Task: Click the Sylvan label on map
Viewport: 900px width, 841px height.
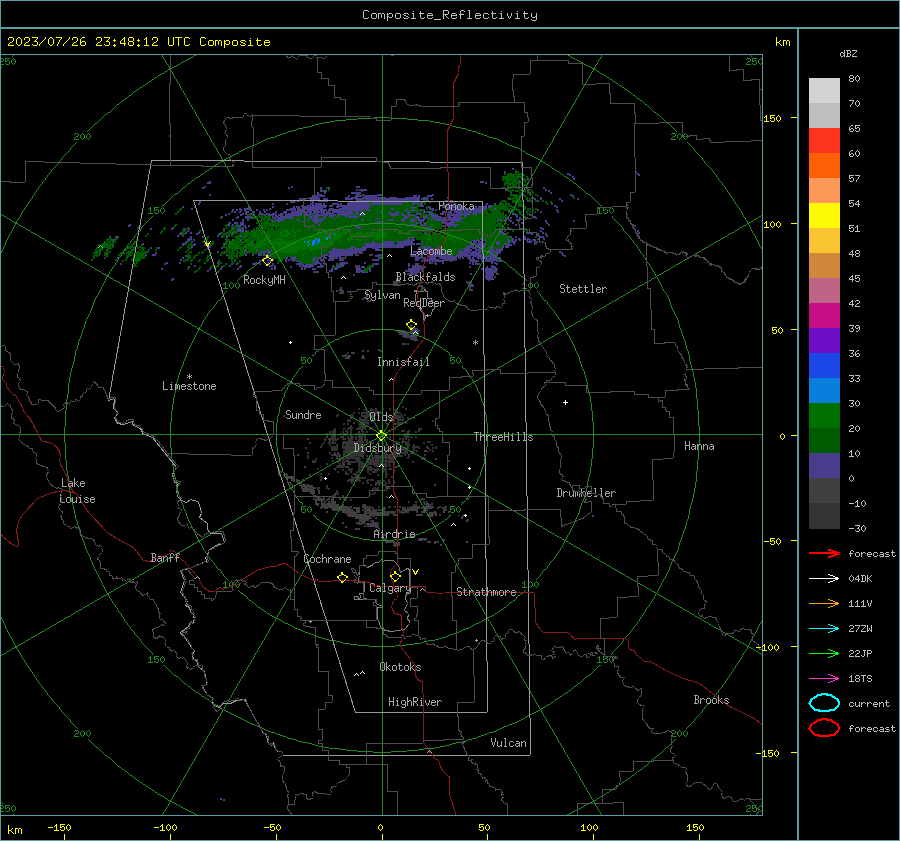Action: [x=382, y=295]
